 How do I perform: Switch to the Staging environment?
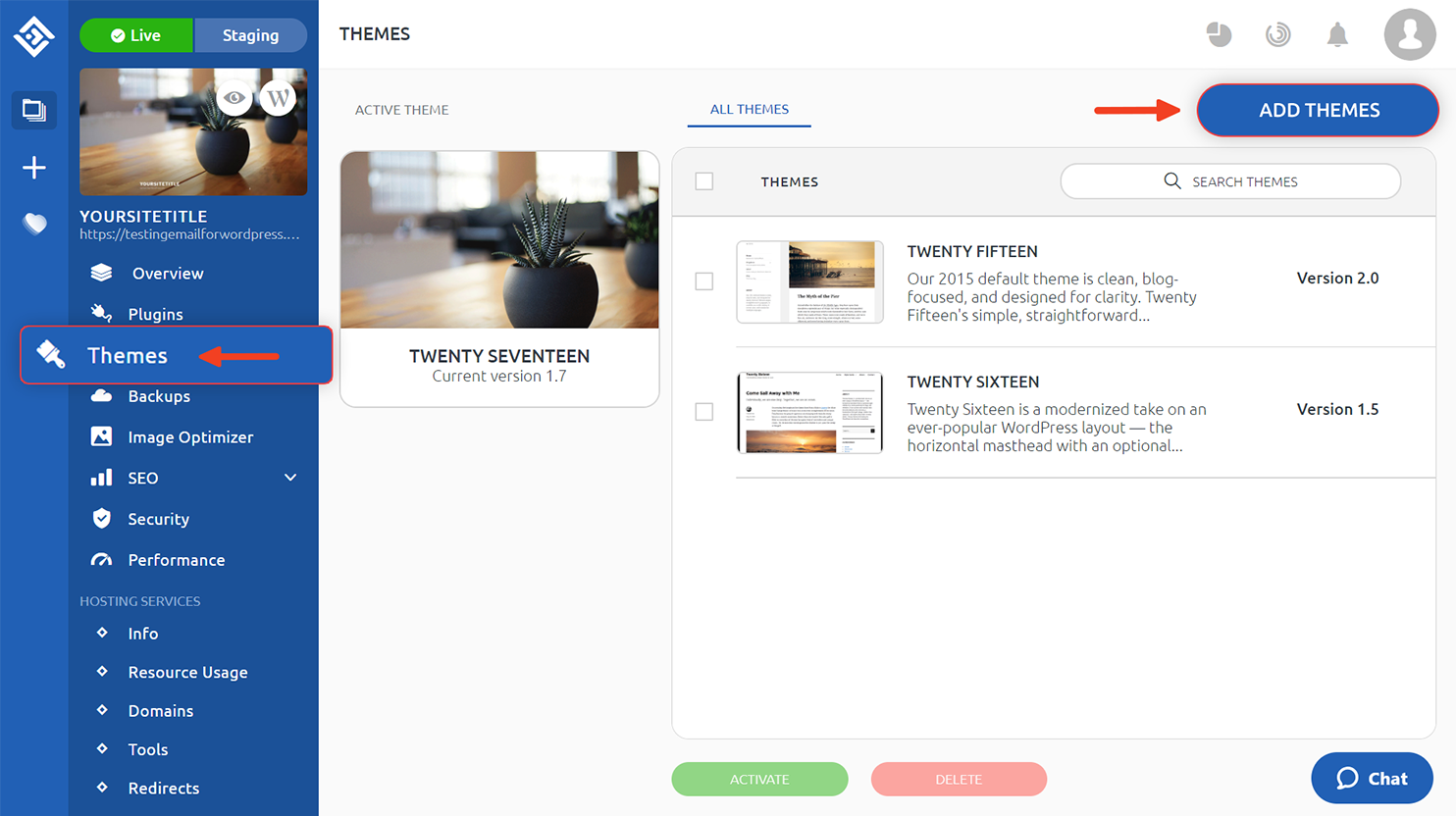point(250,35)
